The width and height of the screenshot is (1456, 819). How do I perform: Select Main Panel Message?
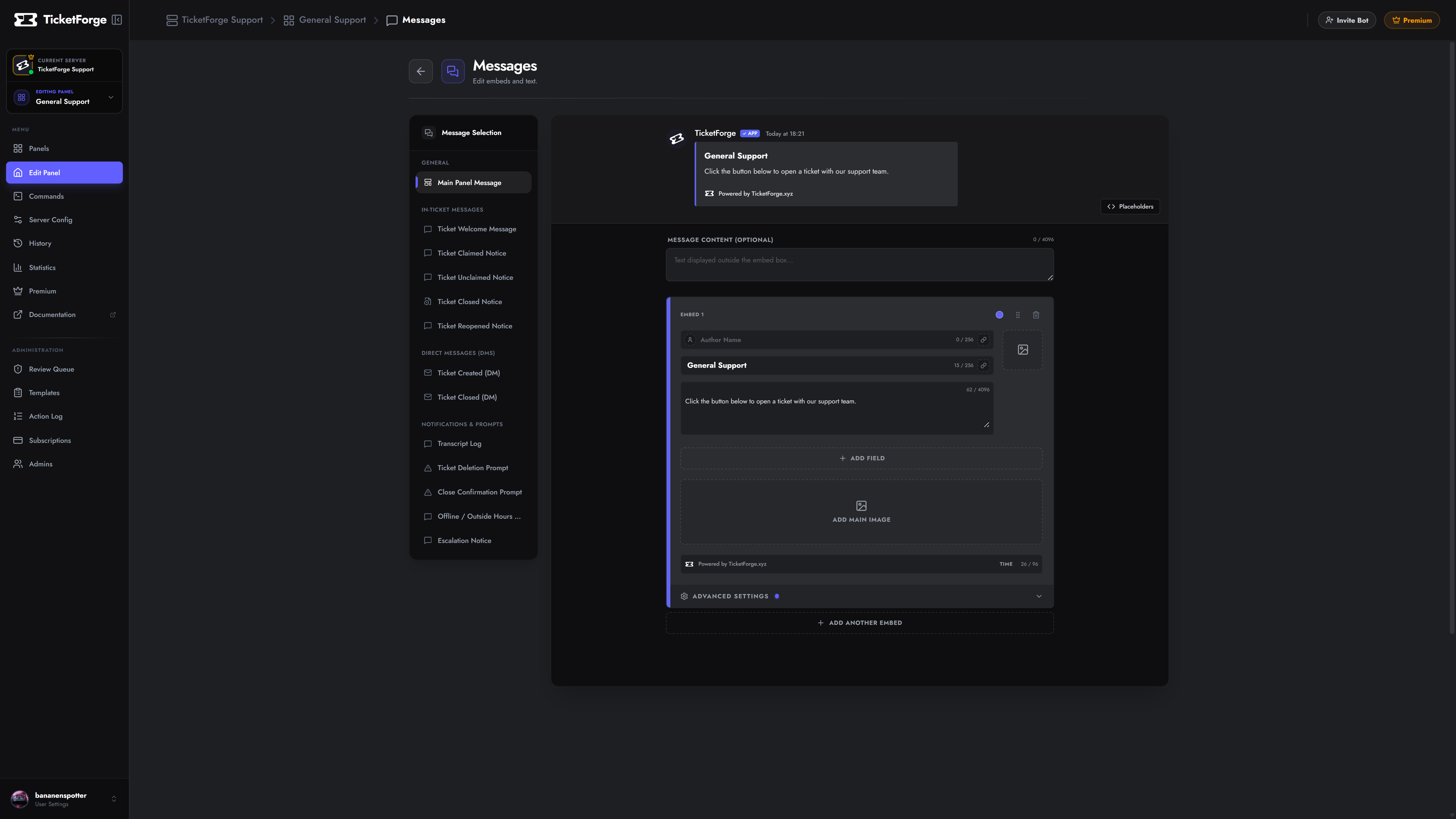474,183
